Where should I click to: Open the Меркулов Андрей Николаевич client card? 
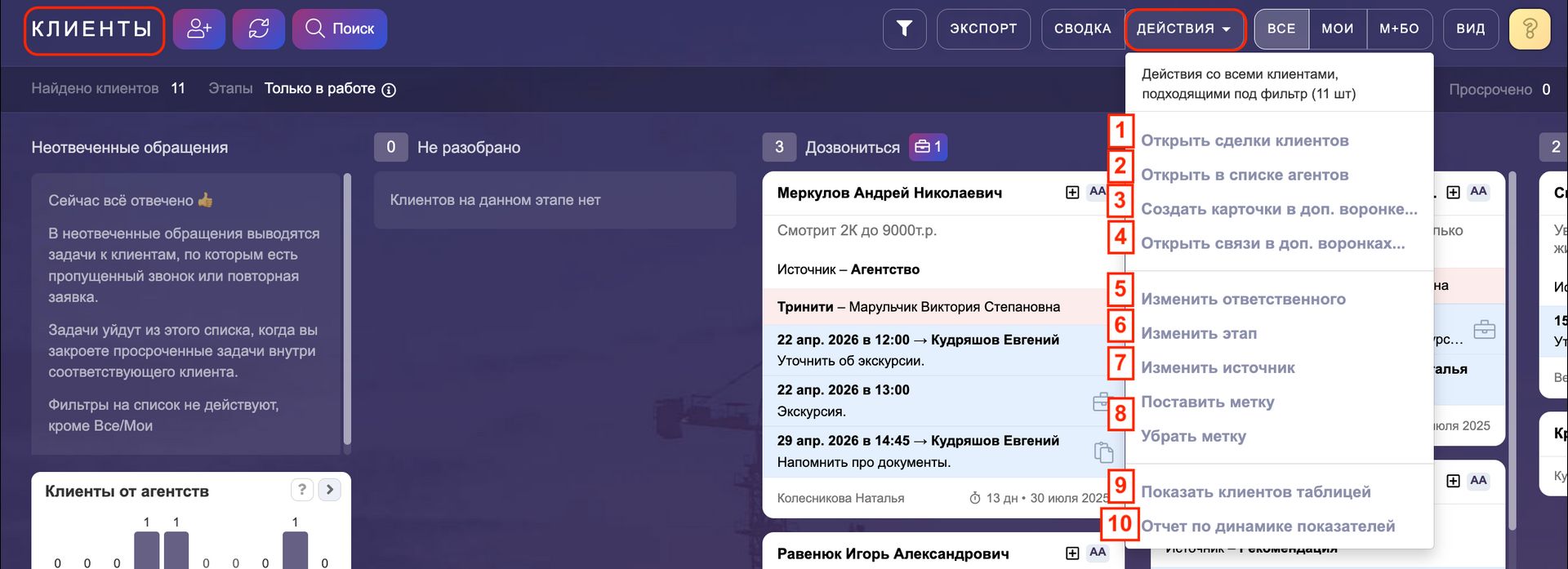pos(889,193)
